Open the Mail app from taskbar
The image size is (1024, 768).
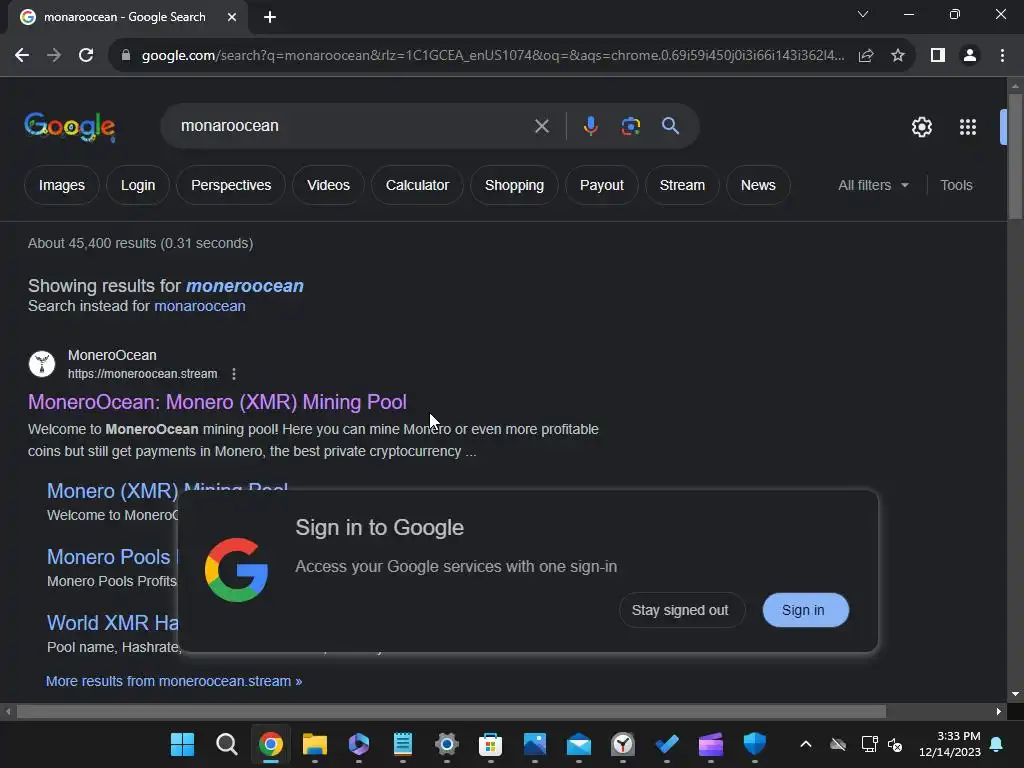579,744
